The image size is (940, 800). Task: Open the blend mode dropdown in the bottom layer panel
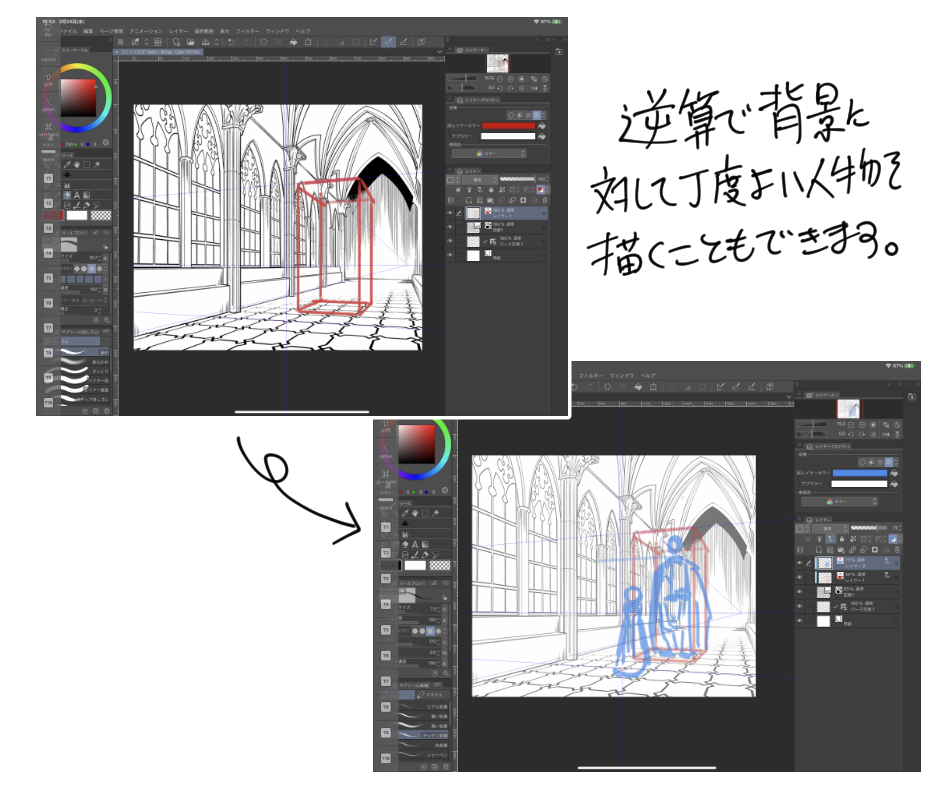click(x=828, y=528)
